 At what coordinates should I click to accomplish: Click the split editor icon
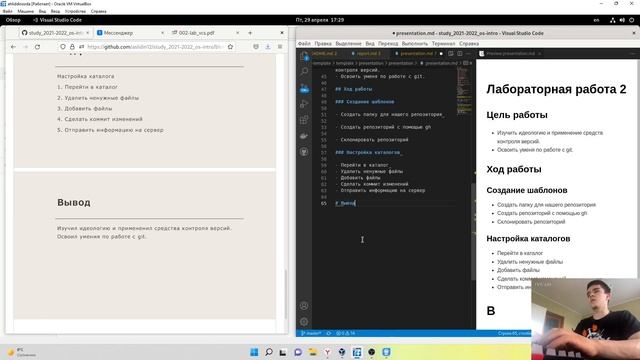pyautogui.click(x=460, y=53)
